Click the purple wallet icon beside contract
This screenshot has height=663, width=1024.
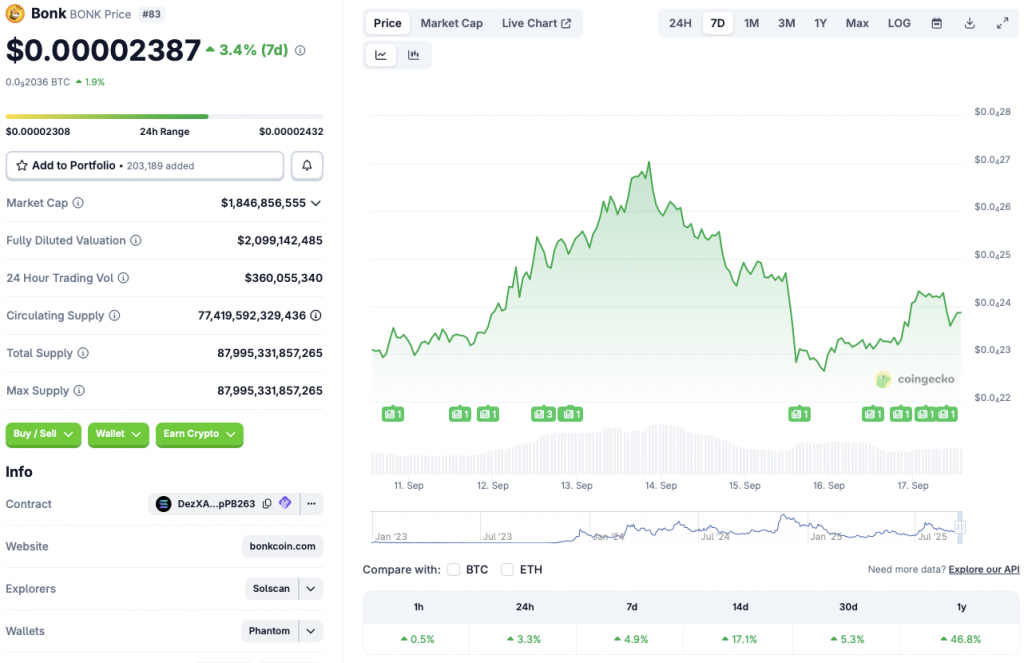point(285,503)
